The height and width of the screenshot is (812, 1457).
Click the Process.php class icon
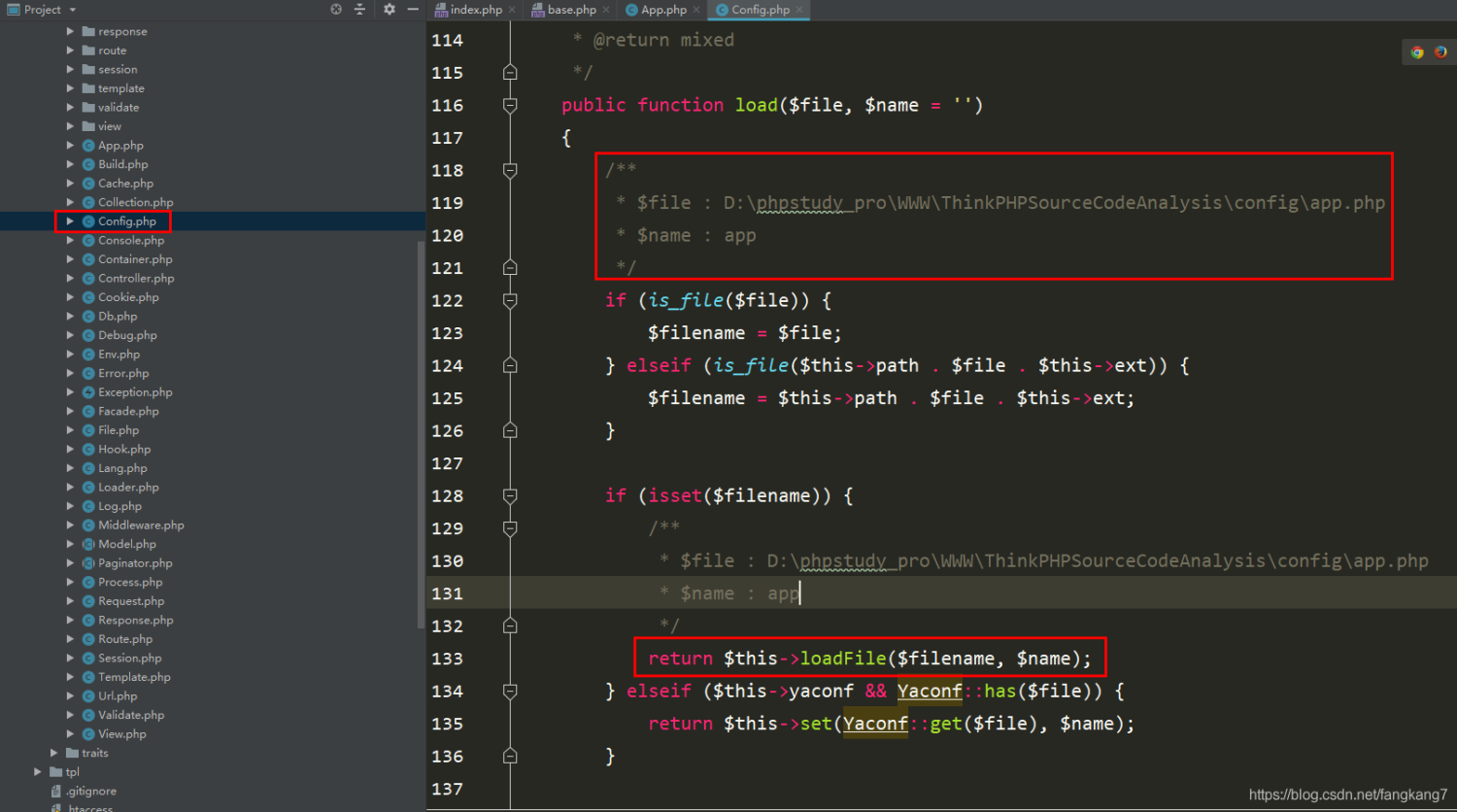(88, 582)
